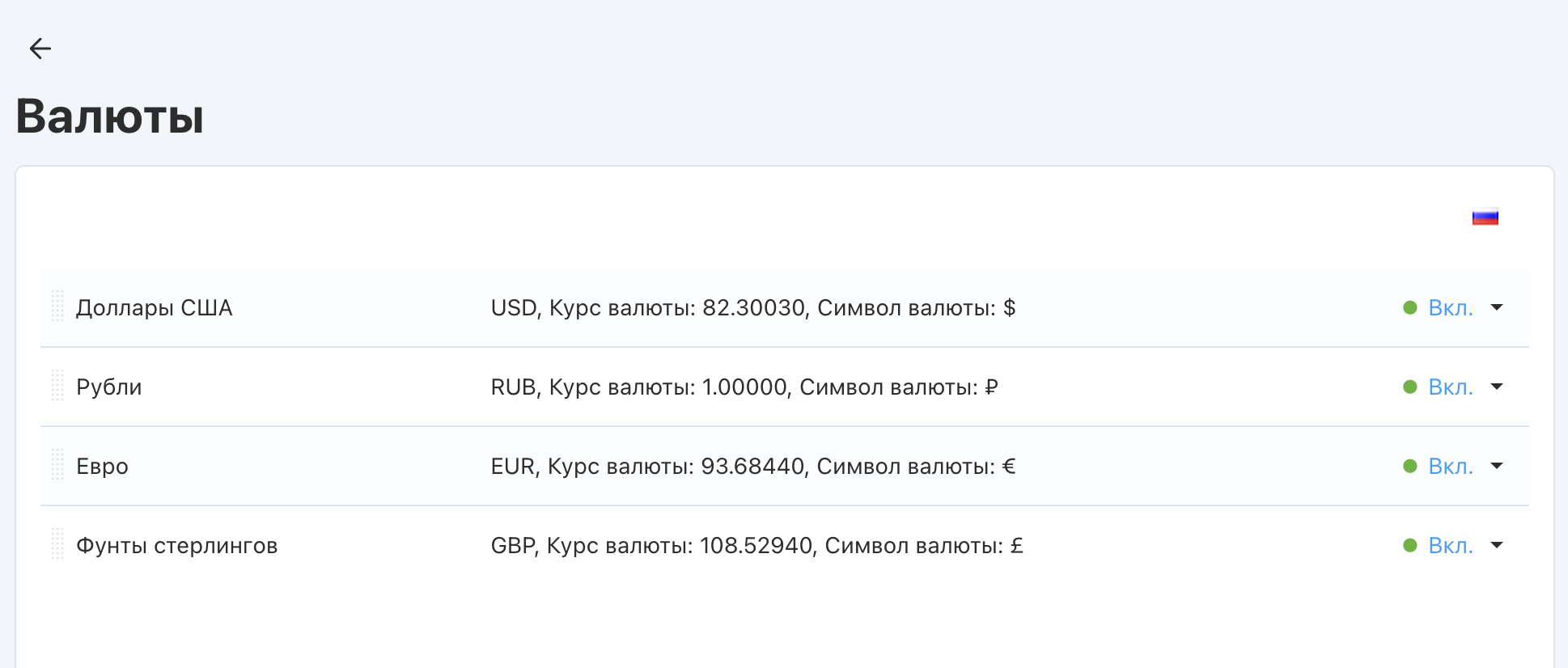Click the GBP exchange rate details text
Viewport: 1568px width, 668px height.
click(x=756, y=546)
